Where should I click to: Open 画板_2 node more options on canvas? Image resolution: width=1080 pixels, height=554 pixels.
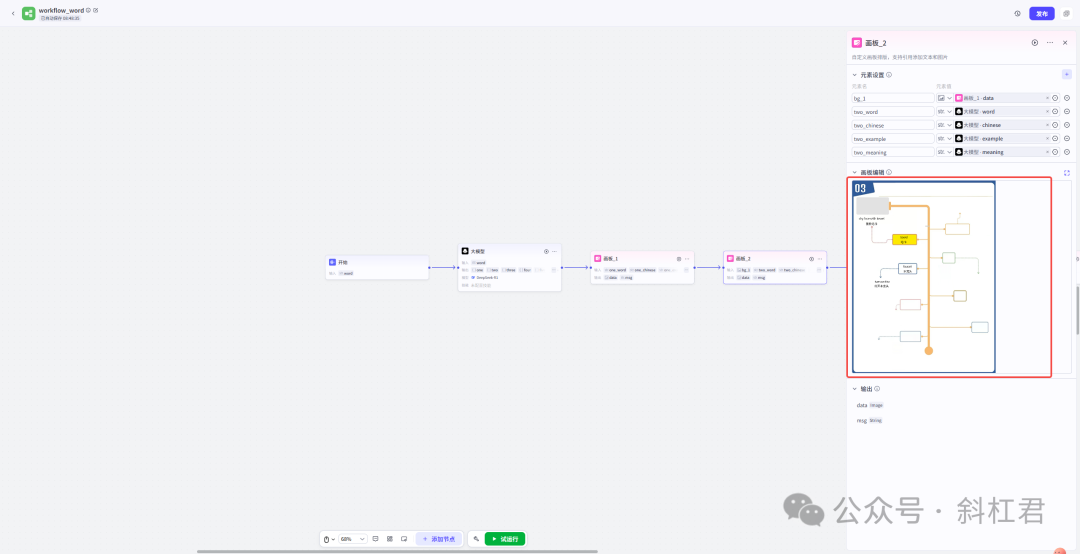click(820, 259)
